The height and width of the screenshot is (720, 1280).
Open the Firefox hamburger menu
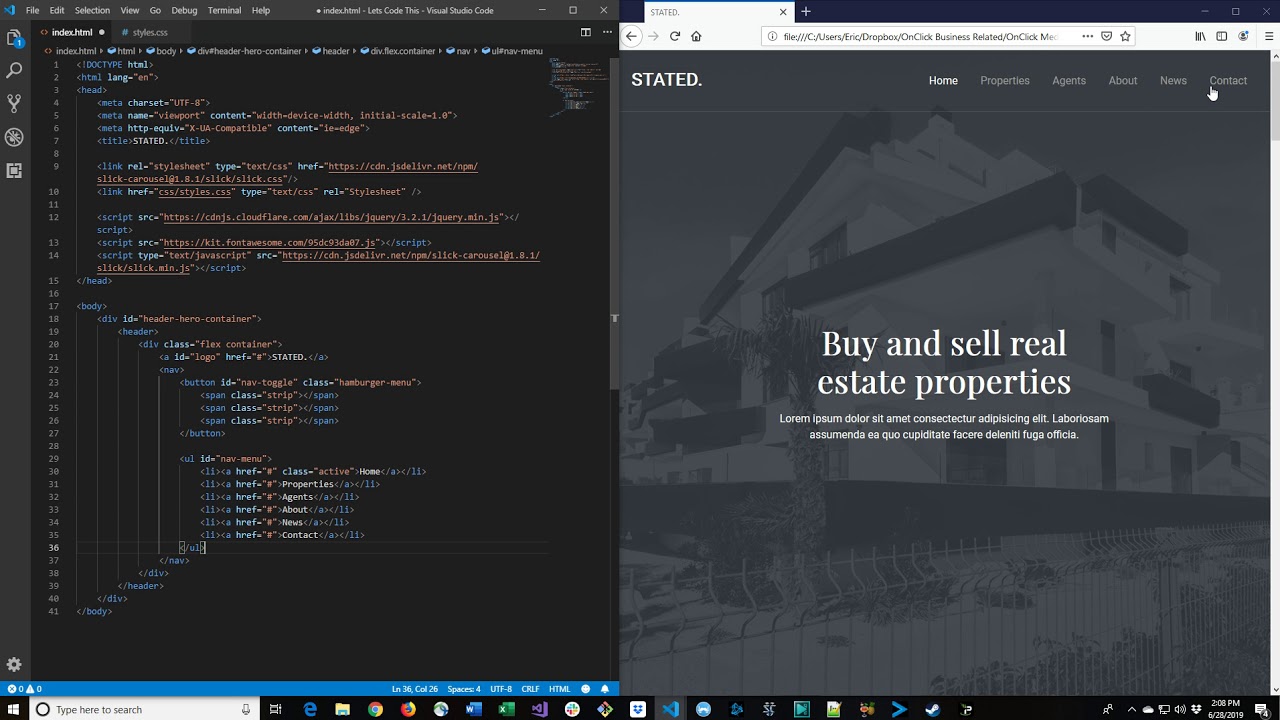click(x=1269, y=36)
